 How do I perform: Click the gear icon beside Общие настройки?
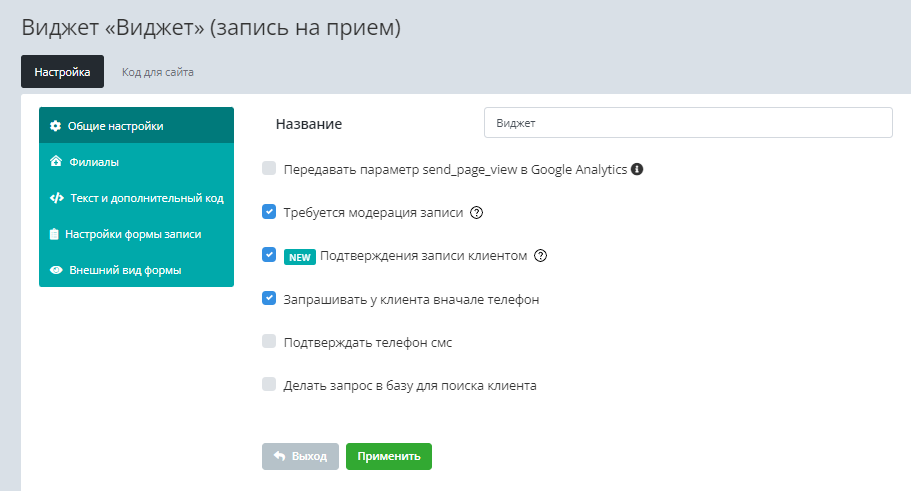tap(56, 126)
